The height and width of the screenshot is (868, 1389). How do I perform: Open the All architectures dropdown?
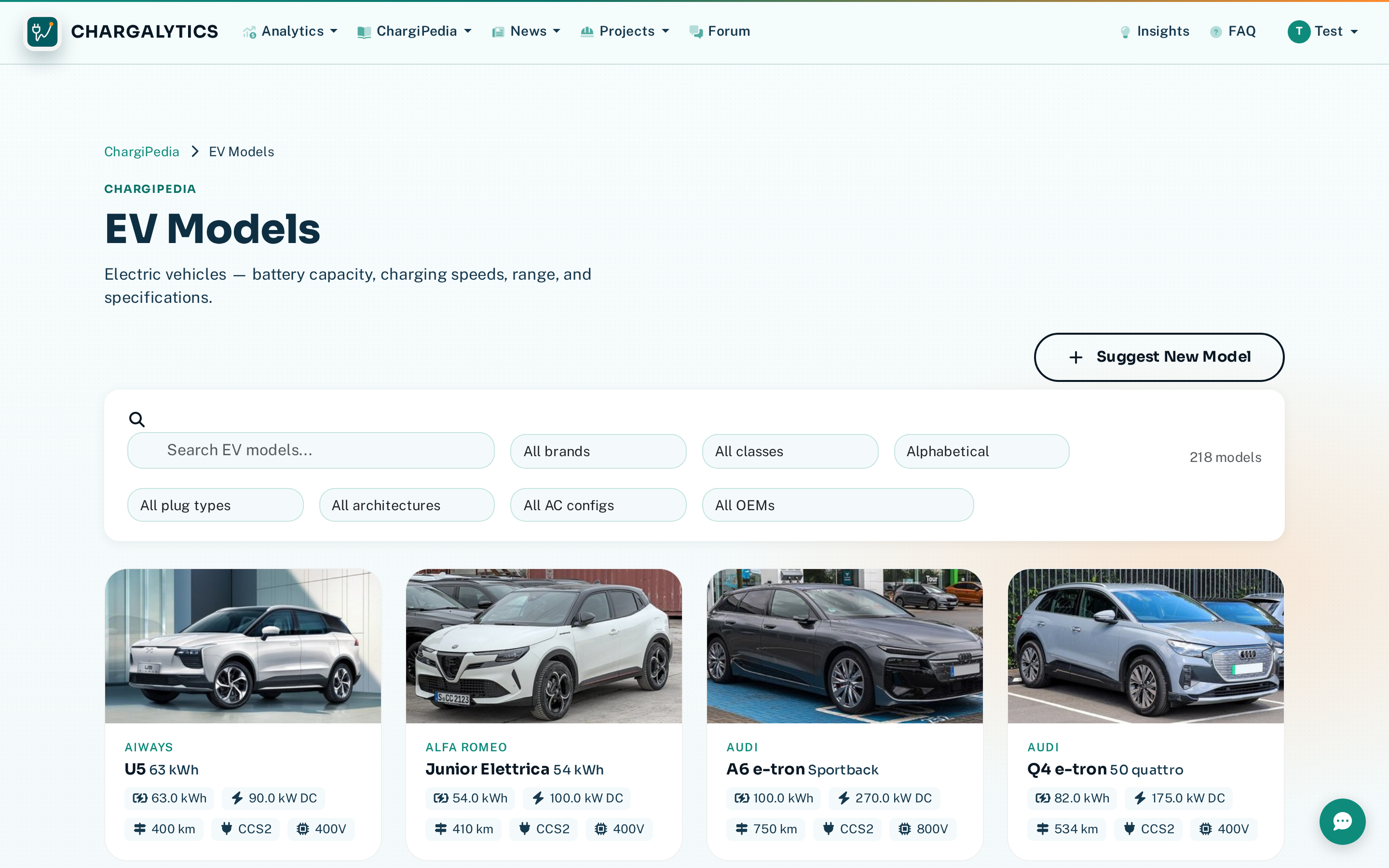[407, 505]
